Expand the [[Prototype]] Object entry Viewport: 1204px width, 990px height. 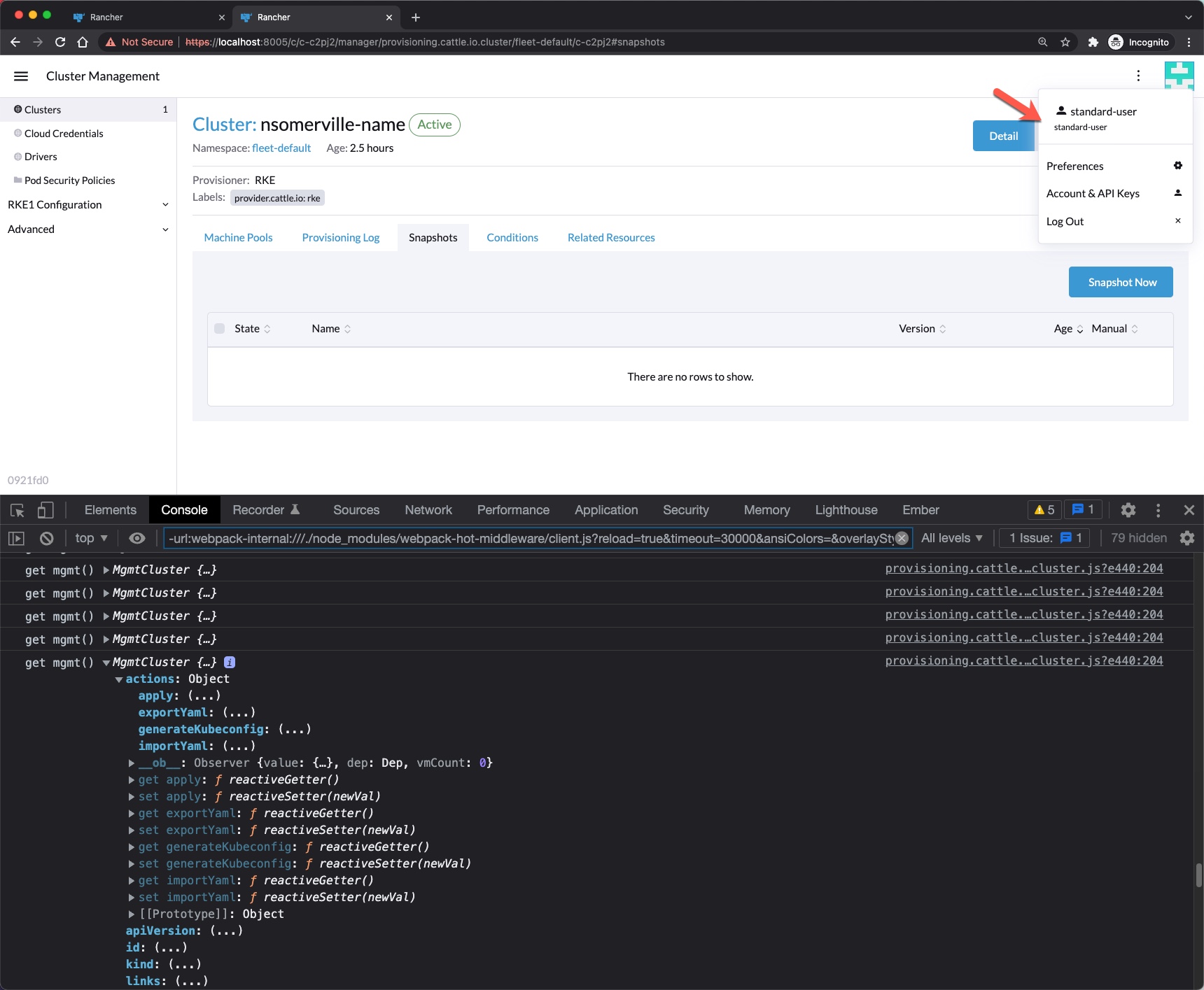point(132,914)
